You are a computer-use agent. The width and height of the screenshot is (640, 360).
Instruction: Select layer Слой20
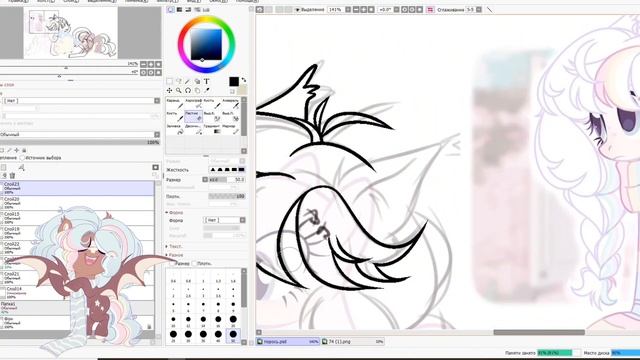click(78, 203)
